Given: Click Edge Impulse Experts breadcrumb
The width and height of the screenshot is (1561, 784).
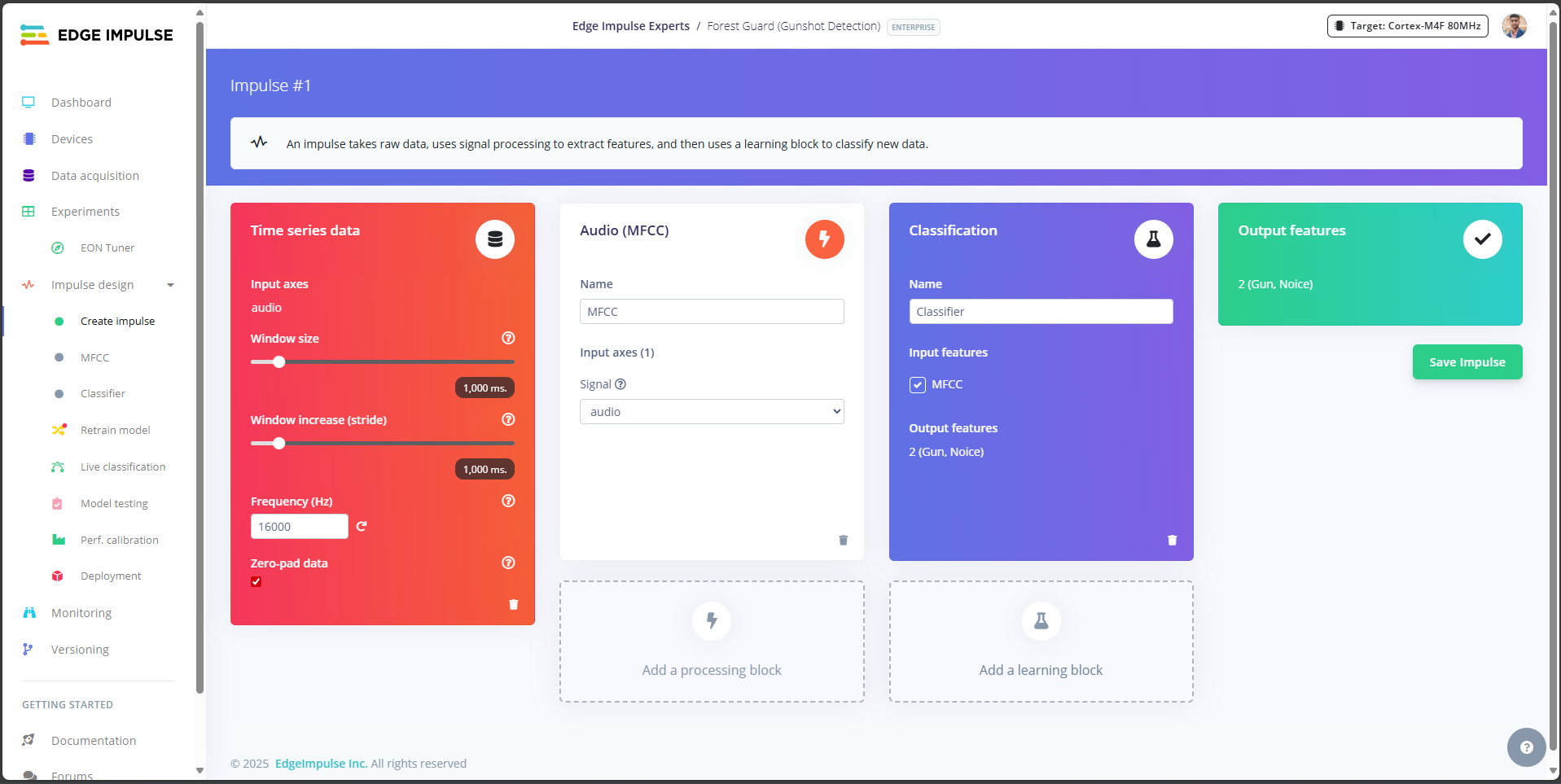Looking at the screenshot, I should pyautogui.click(x=631, y=26).
